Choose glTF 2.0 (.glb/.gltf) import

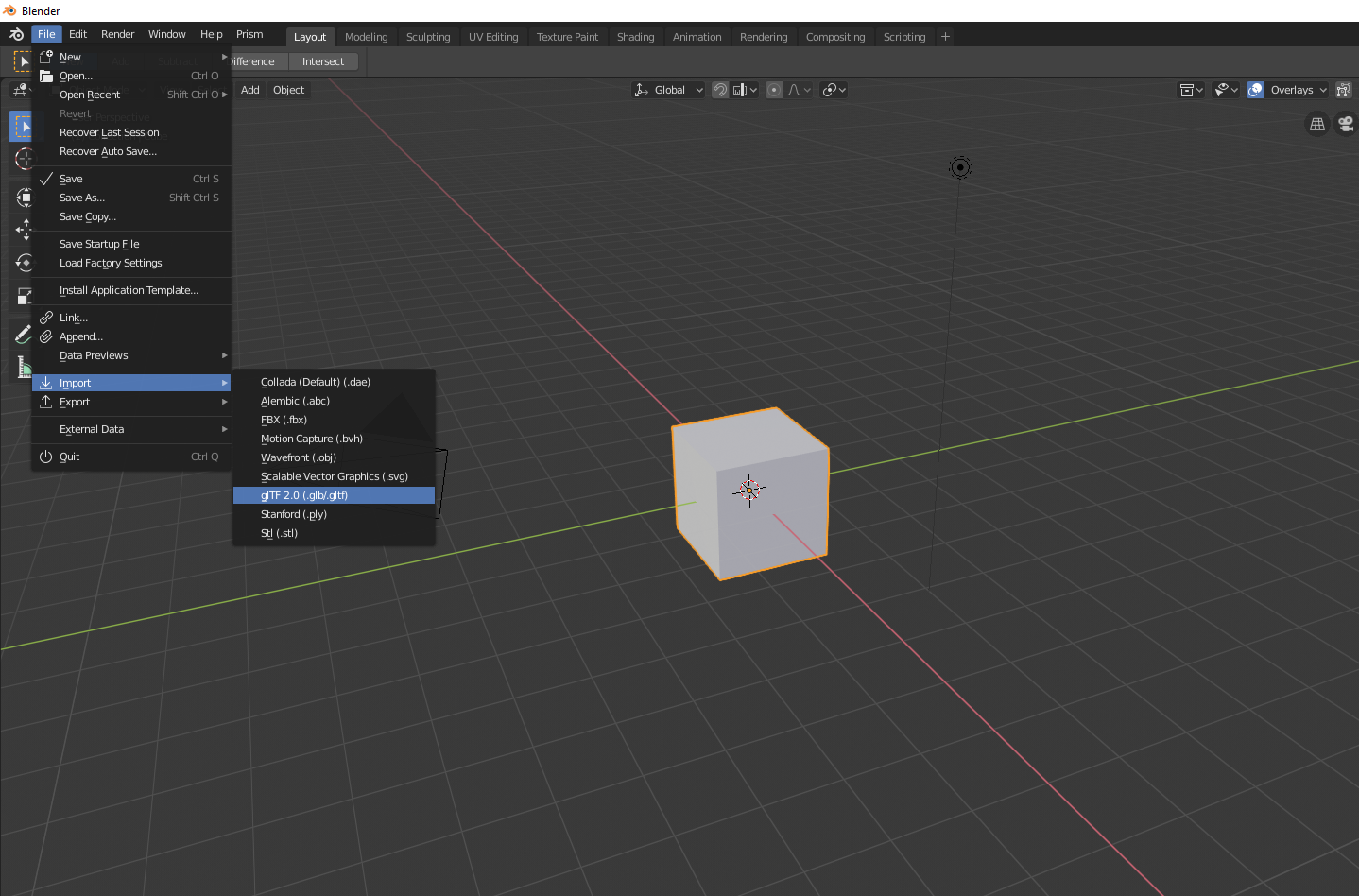click(x=334, y=495)
